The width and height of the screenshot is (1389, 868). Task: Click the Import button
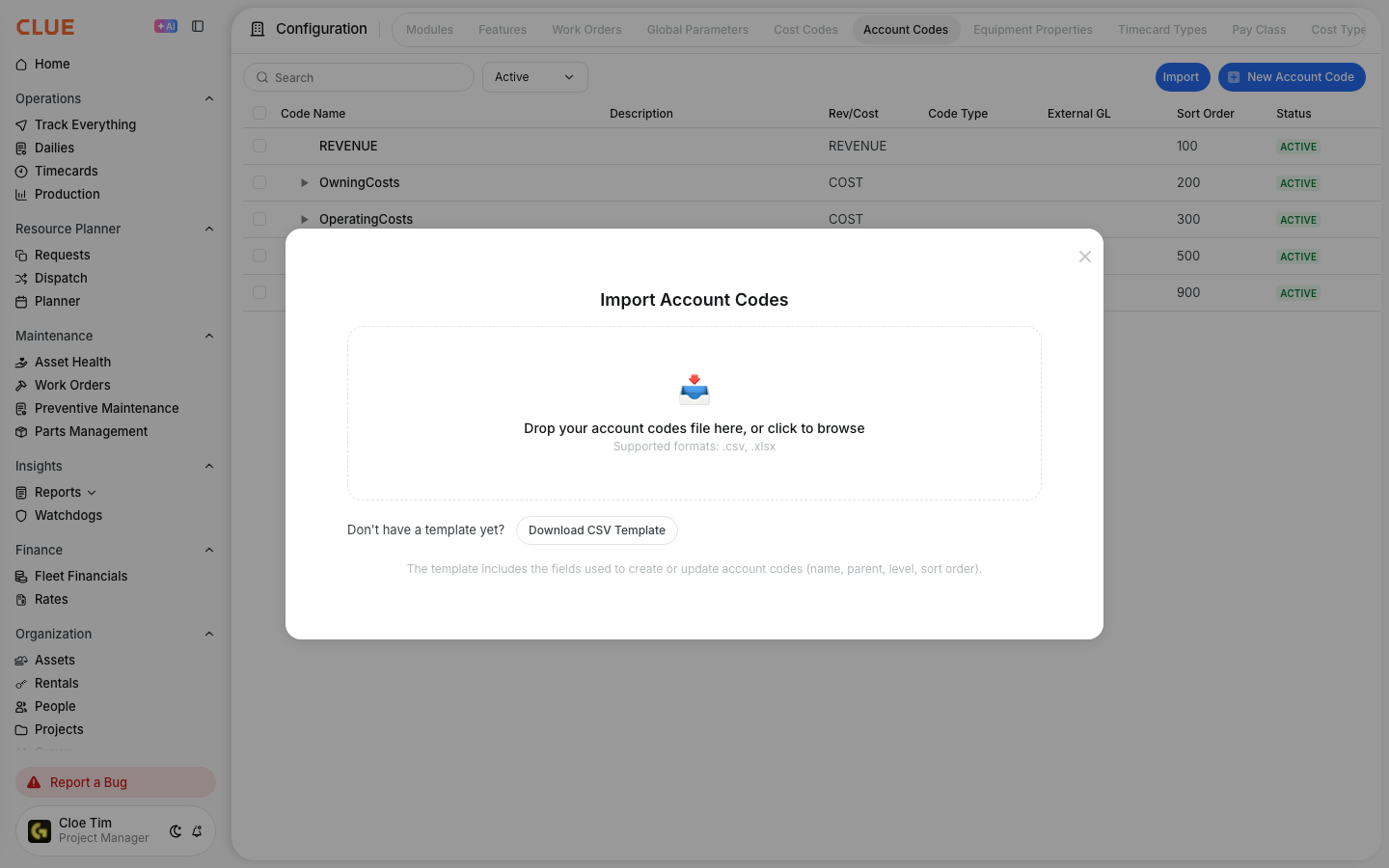tap(1183, 77)
